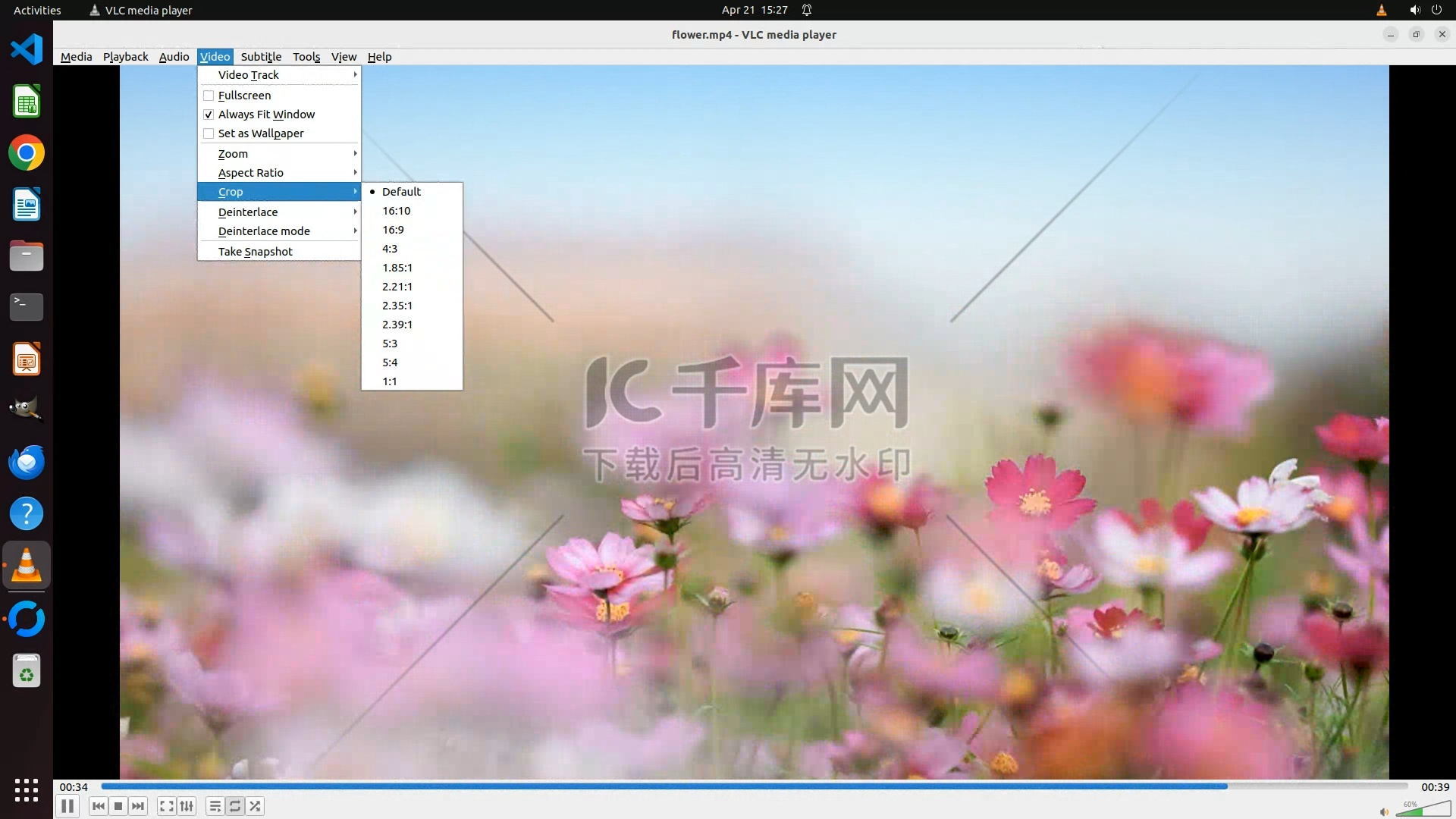The width and height of the screenshot is (1456, 819).
Task: Pause the video playback
Action: pyautogui.click(x=67, y=806)
